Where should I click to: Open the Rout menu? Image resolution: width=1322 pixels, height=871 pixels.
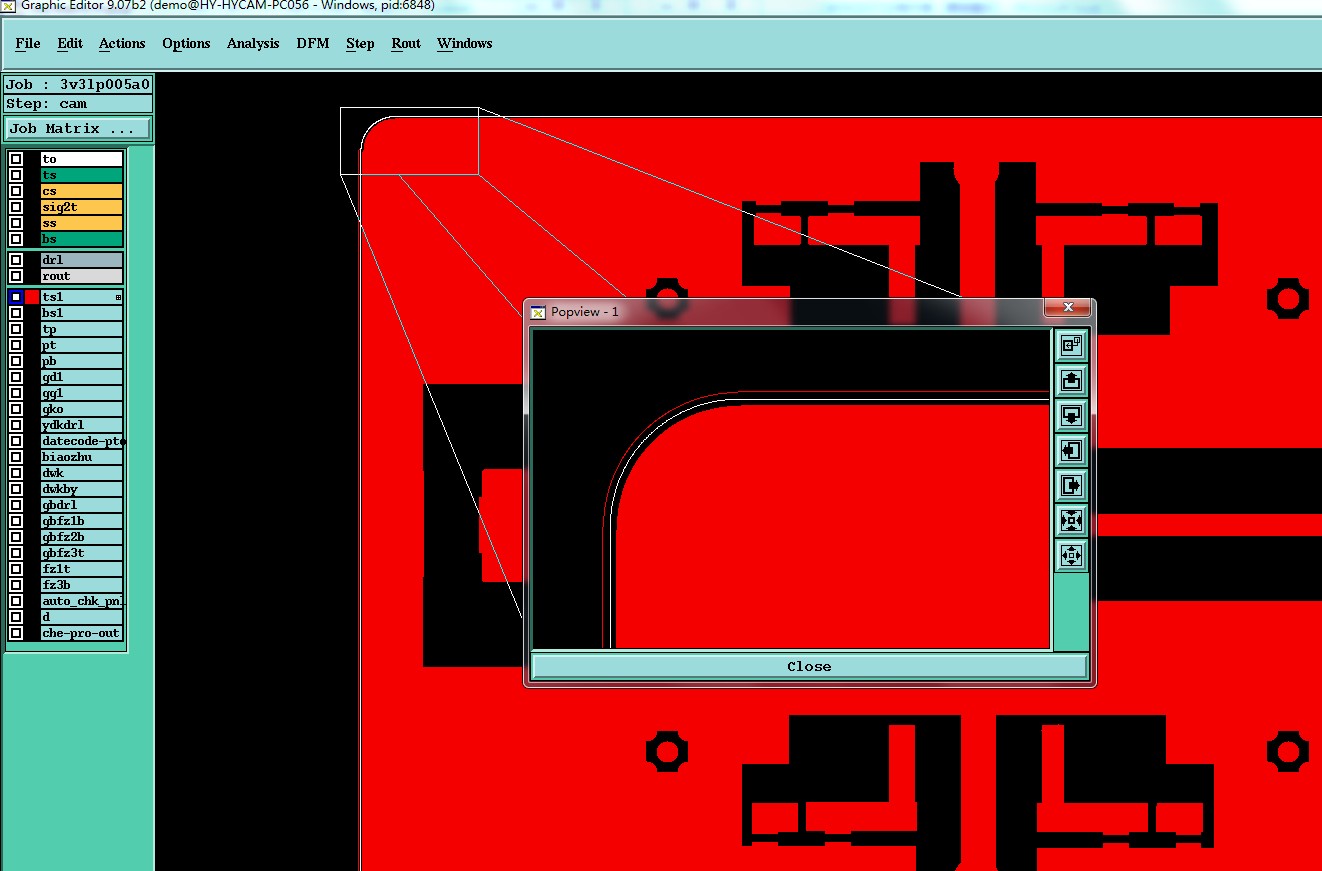point(406,44)
